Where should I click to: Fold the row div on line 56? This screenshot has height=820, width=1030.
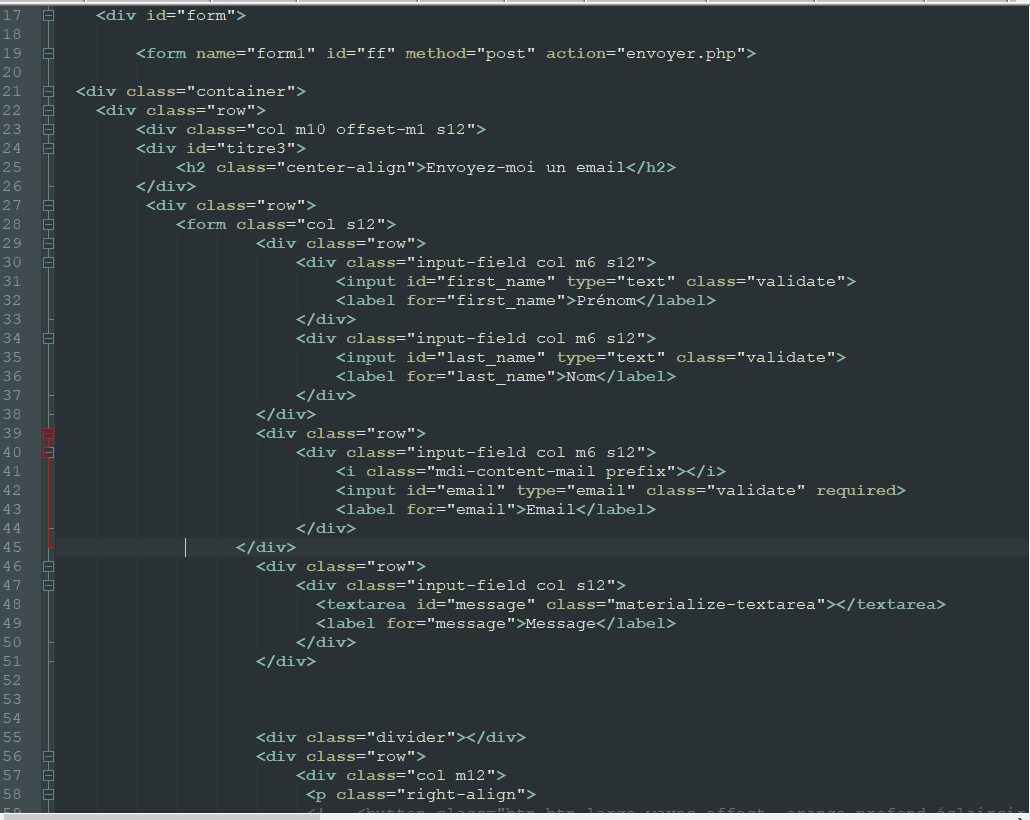click(49, 756)
